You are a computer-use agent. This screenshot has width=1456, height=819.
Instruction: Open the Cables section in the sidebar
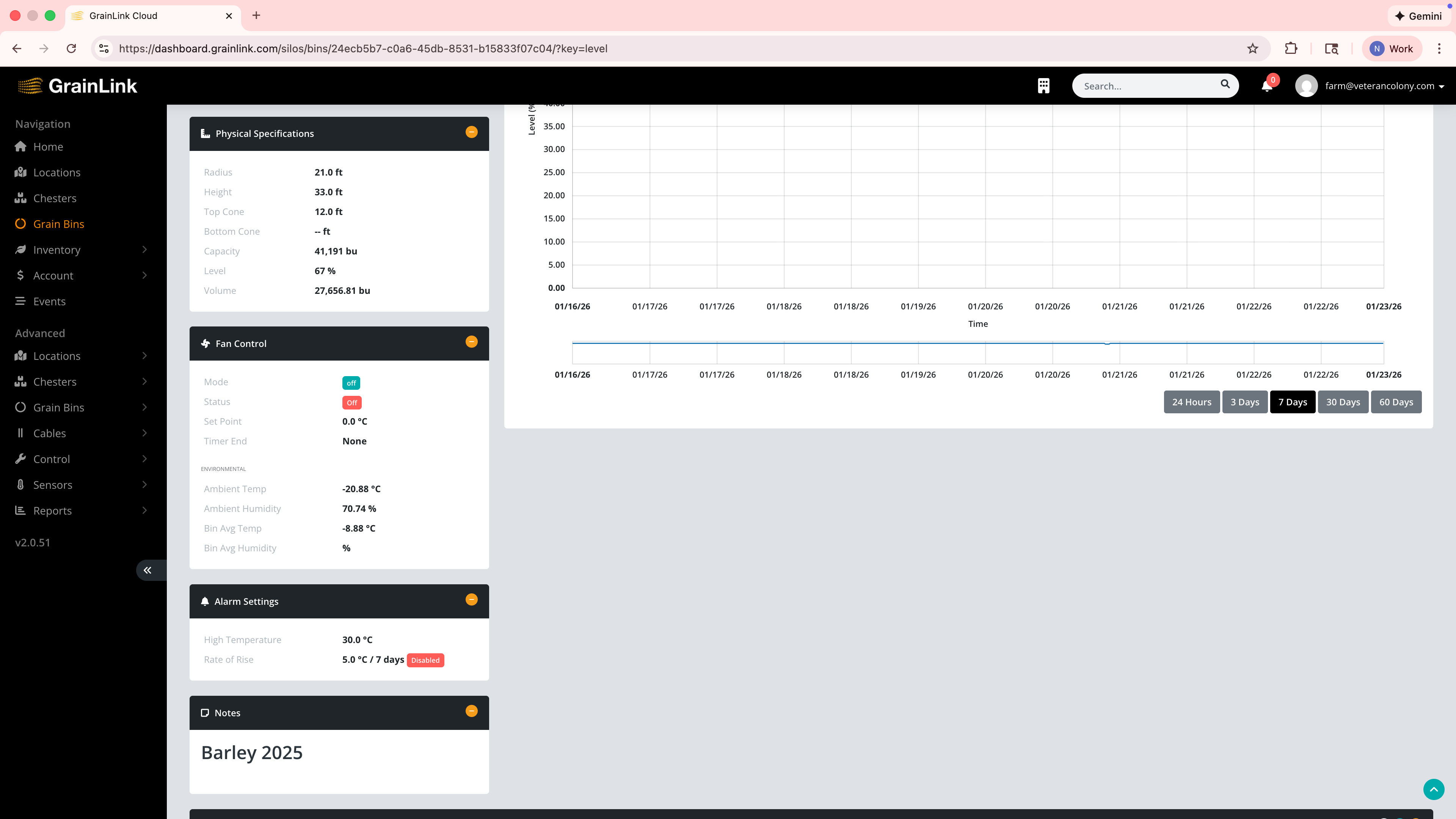pos(49,433)
